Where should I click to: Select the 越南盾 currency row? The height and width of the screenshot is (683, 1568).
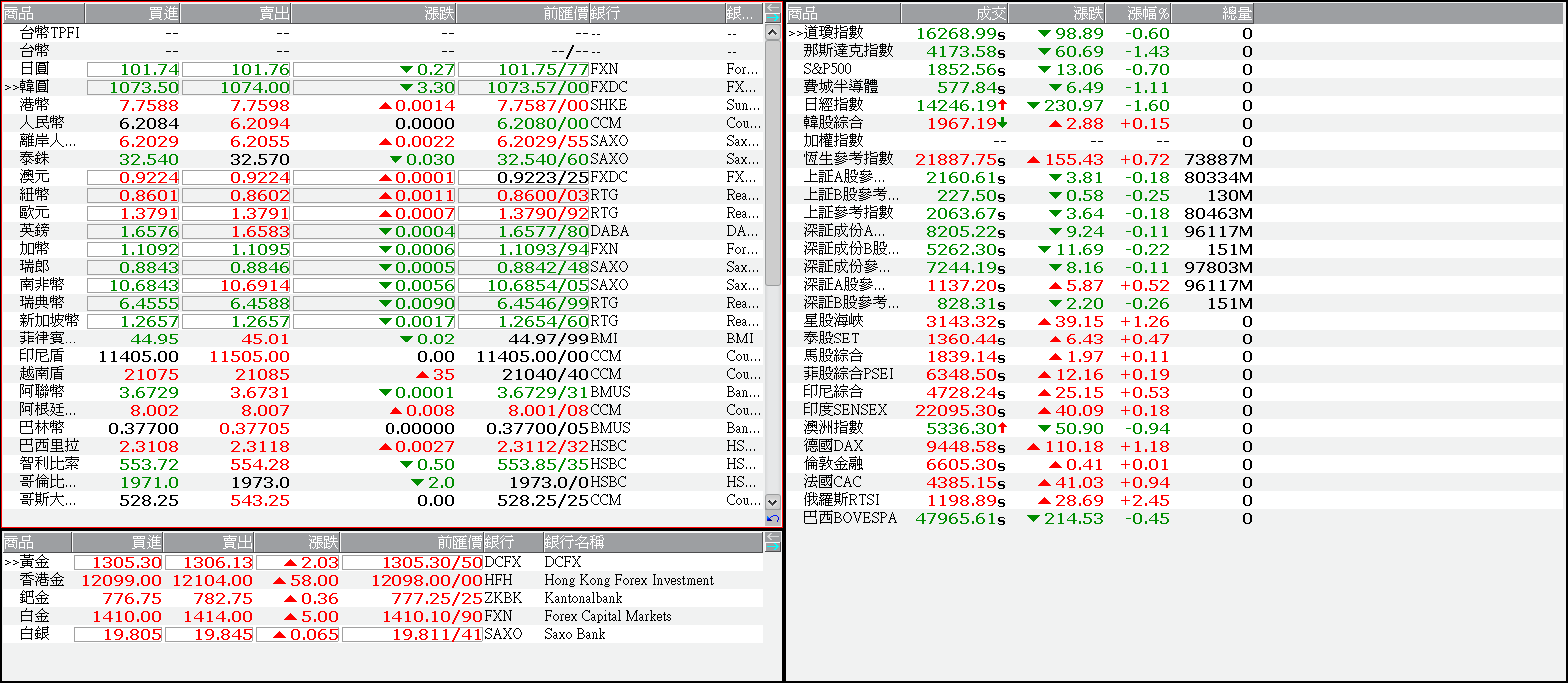[383, 374]
